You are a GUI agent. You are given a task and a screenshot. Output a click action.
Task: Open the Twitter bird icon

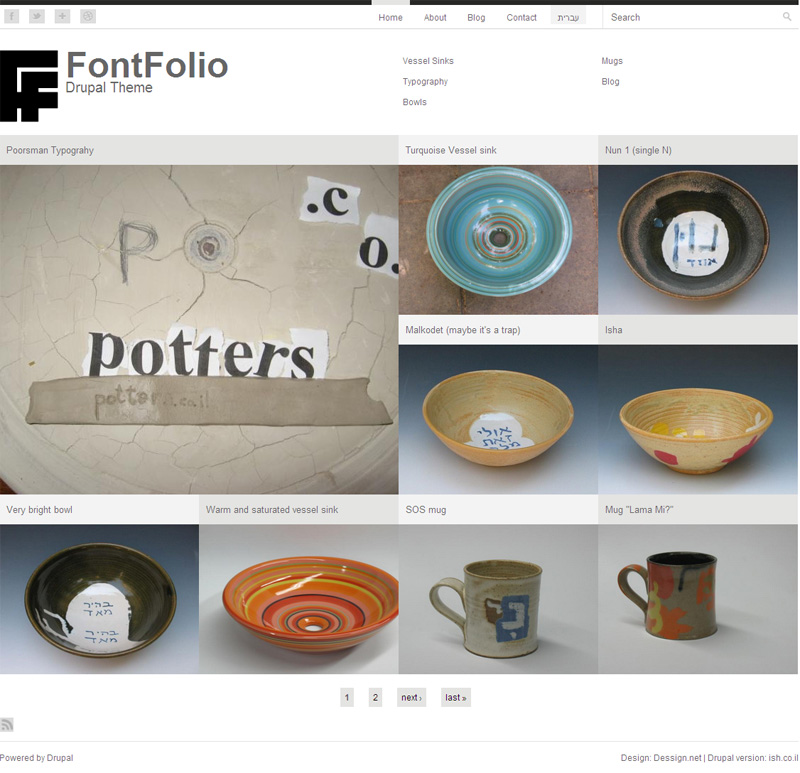(37, 16)
